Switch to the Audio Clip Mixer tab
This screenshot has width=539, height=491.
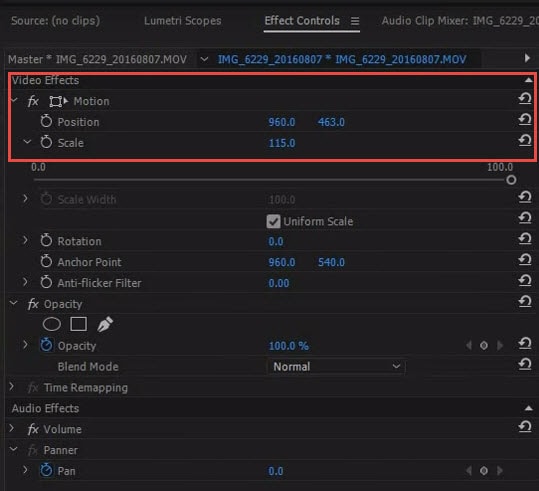pos(460,21)
